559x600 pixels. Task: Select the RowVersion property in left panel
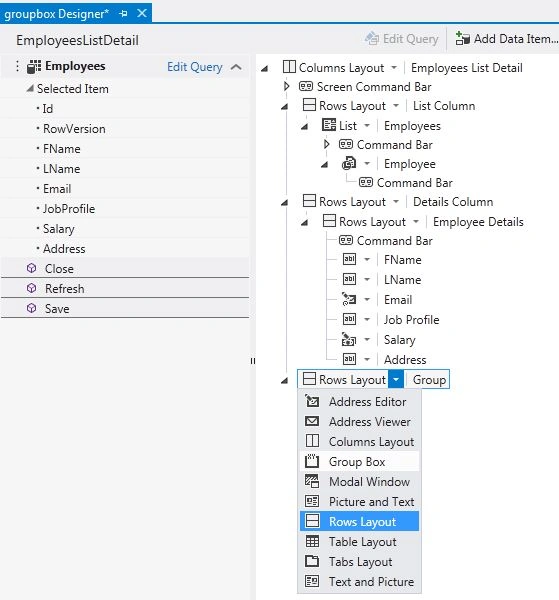[74, 129]
